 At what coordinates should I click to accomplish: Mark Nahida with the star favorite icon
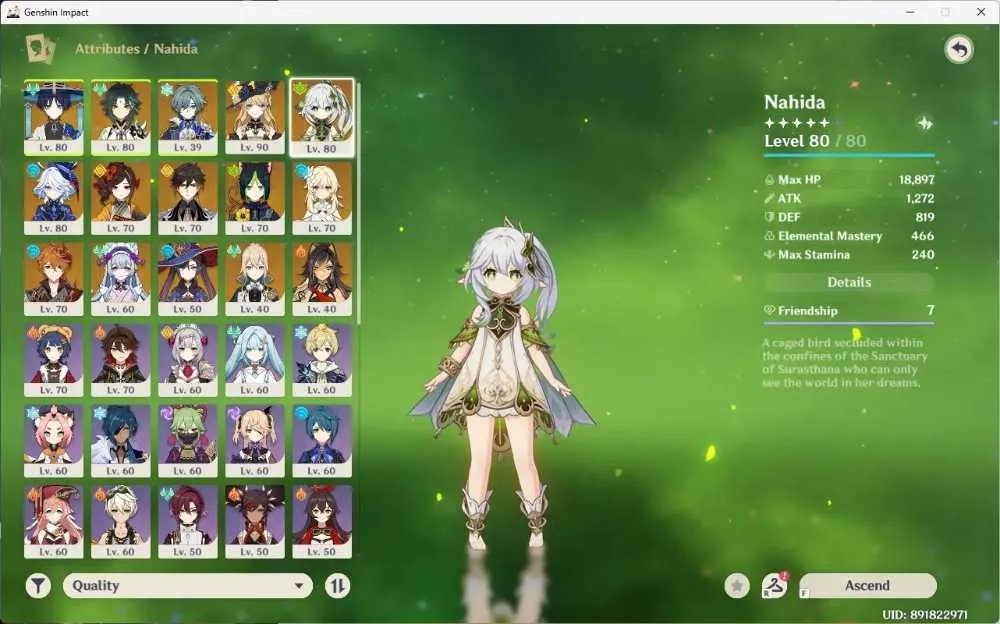coord(737,585)
